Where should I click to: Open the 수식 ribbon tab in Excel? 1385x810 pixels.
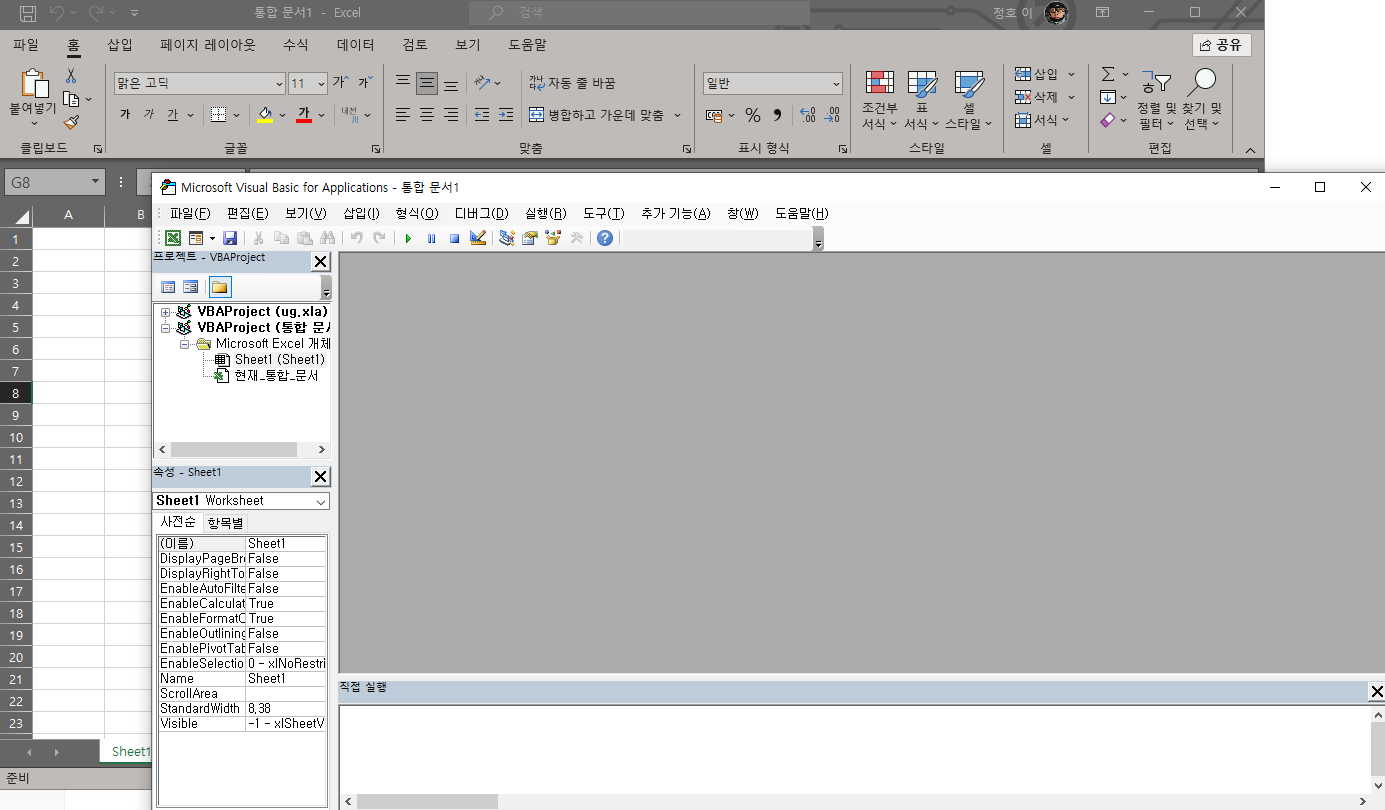pos(296,45)
